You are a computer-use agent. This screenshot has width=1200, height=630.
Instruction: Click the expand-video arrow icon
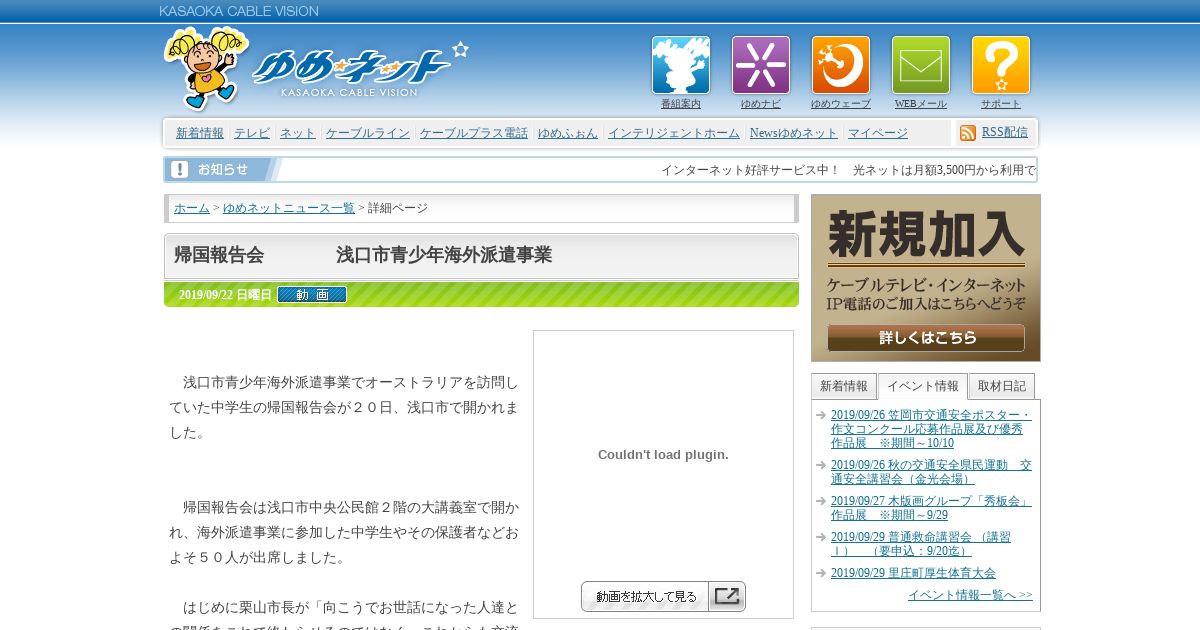[x=727, y=597]
